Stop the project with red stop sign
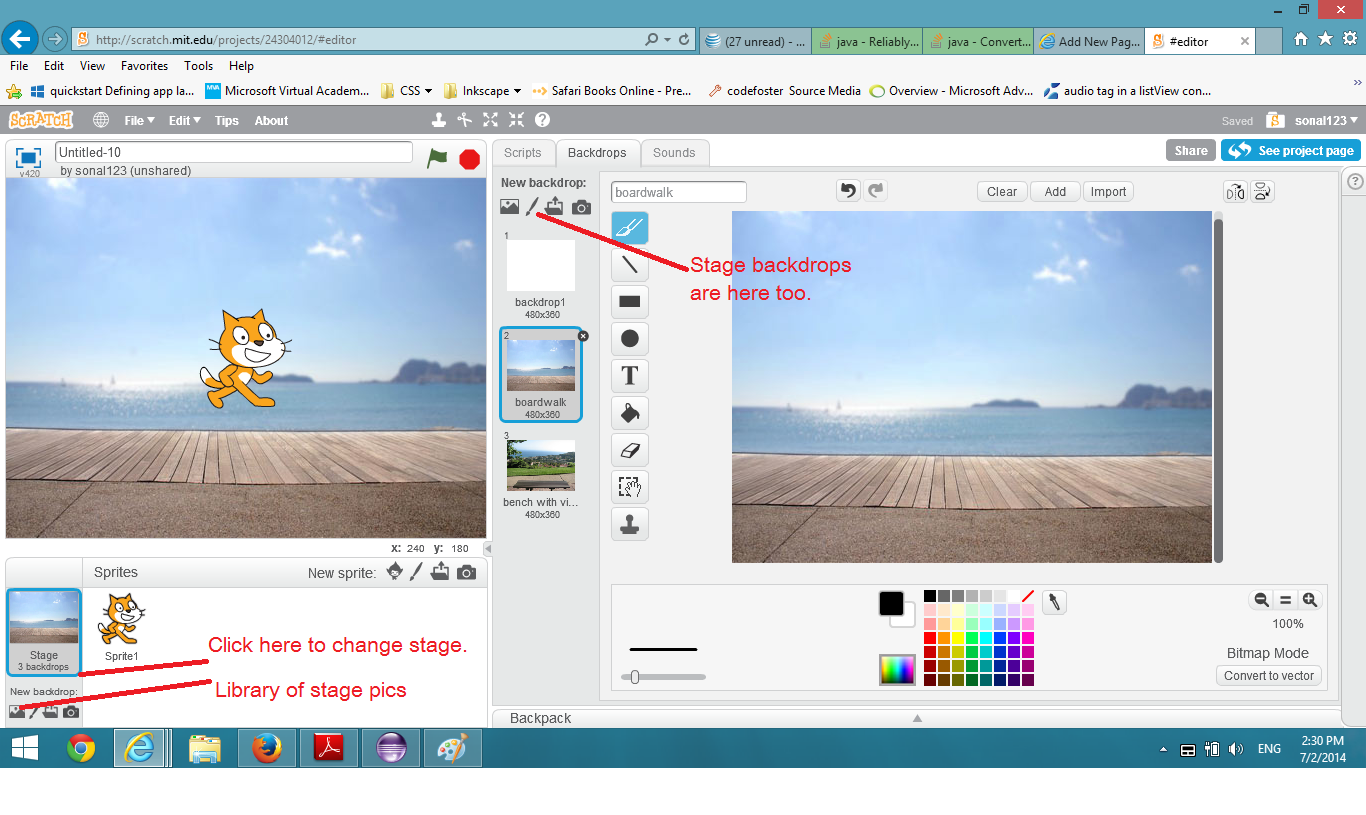Screen dimensions: 1366x815 pos(469,159)
